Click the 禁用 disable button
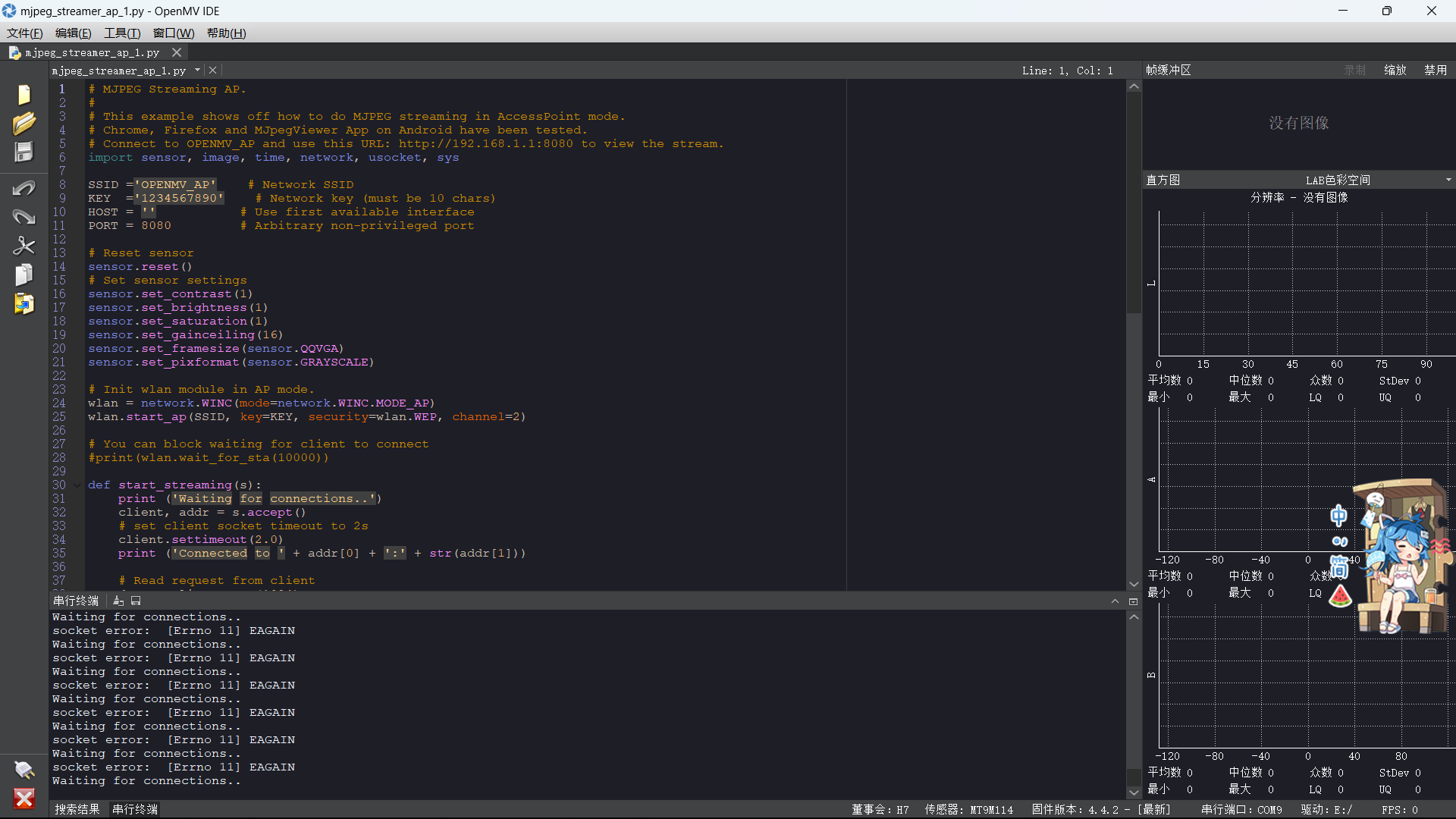Image resolution: width=1456 pixels, height=819 pixels. pyautogui.click(x=1435, y=70)
